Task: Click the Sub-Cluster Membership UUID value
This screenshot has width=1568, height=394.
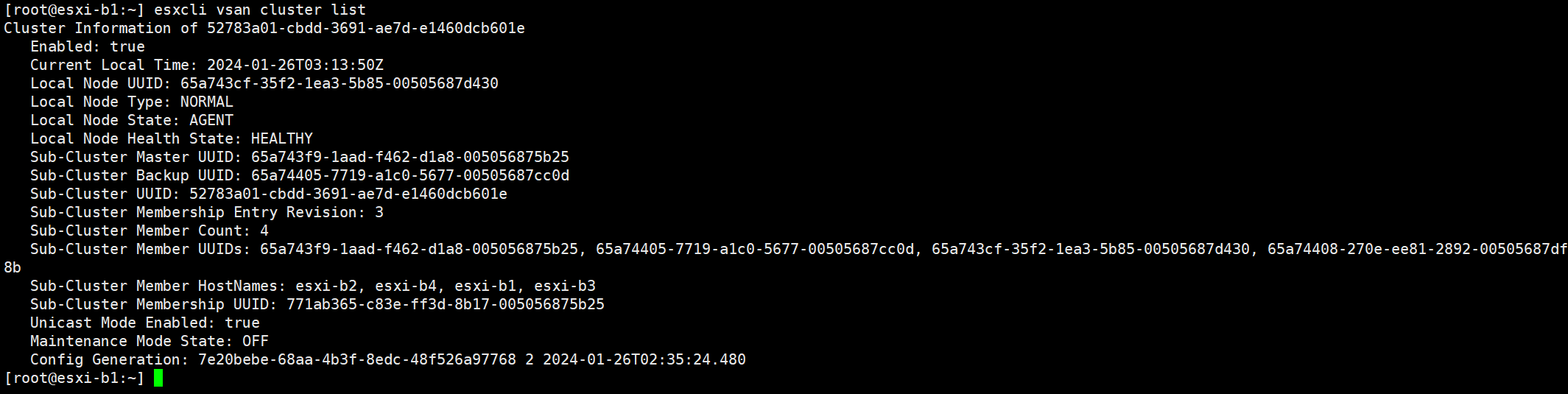Action: (446, 304)
